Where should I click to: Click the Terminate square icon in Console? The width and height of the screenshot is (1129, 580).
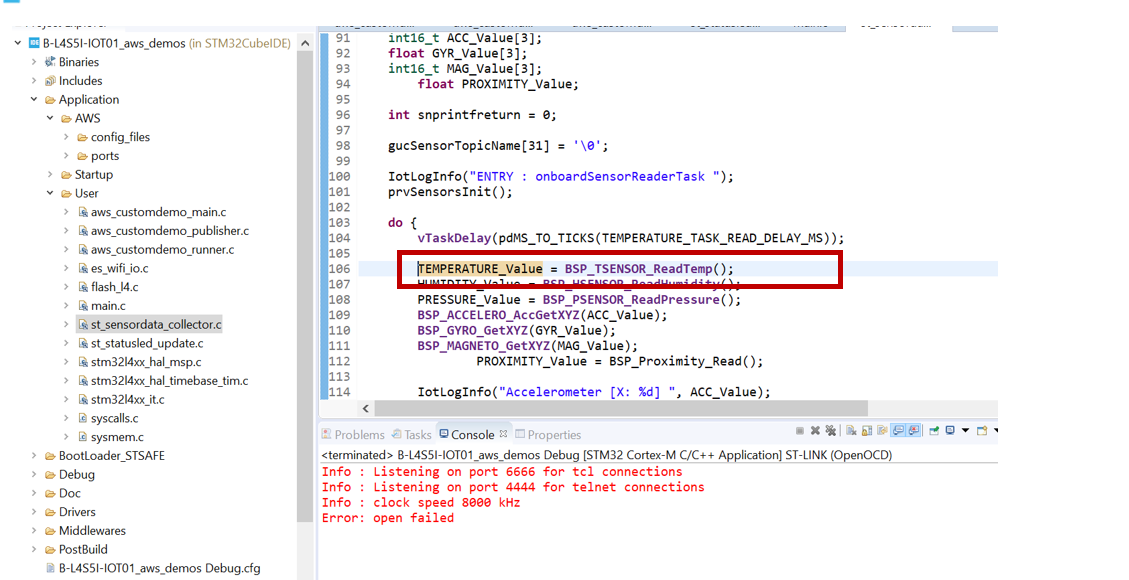[x=800, y=430]
